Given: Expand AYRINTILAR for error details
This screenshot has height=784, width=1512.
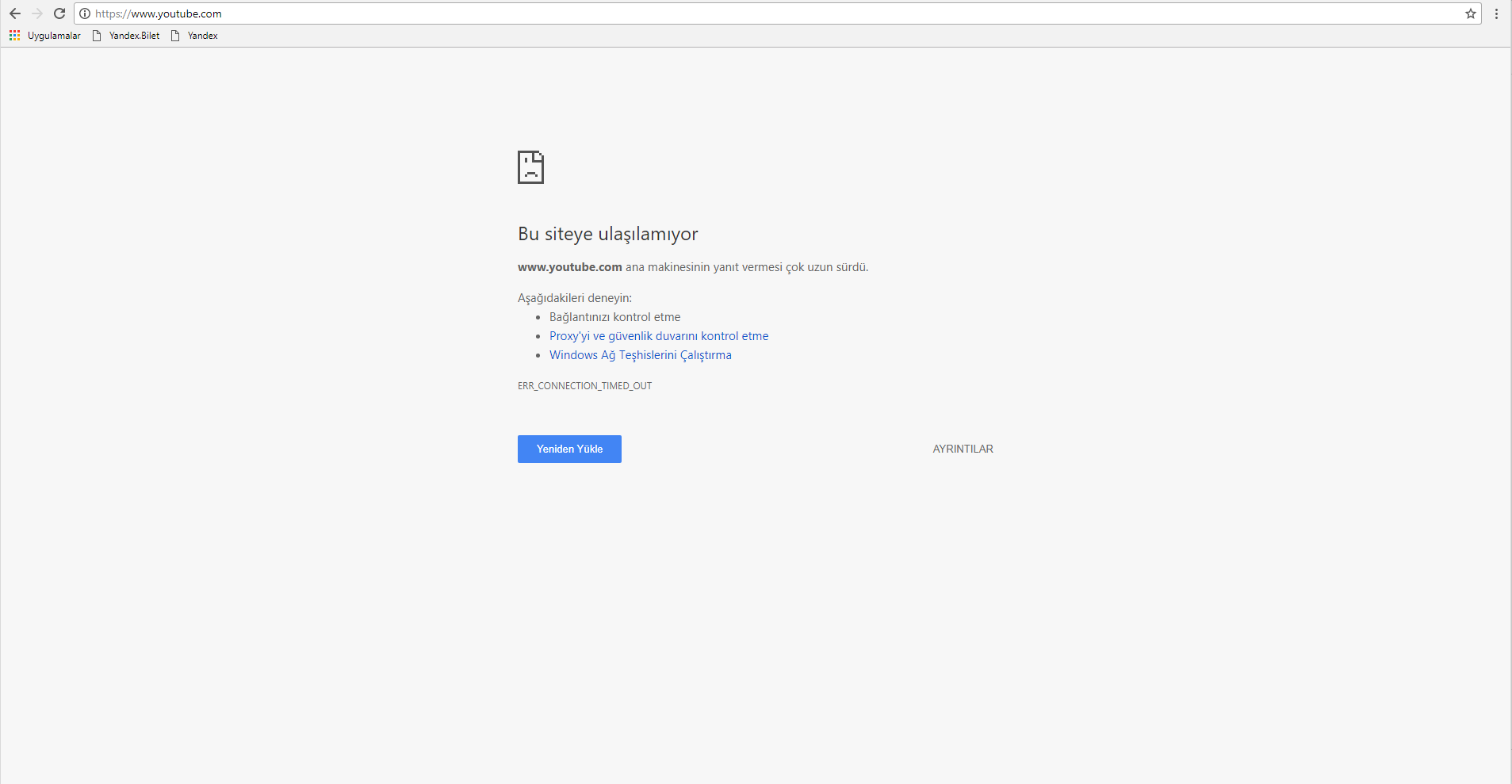Looking at the screenshot, I should tap(963, 449).
